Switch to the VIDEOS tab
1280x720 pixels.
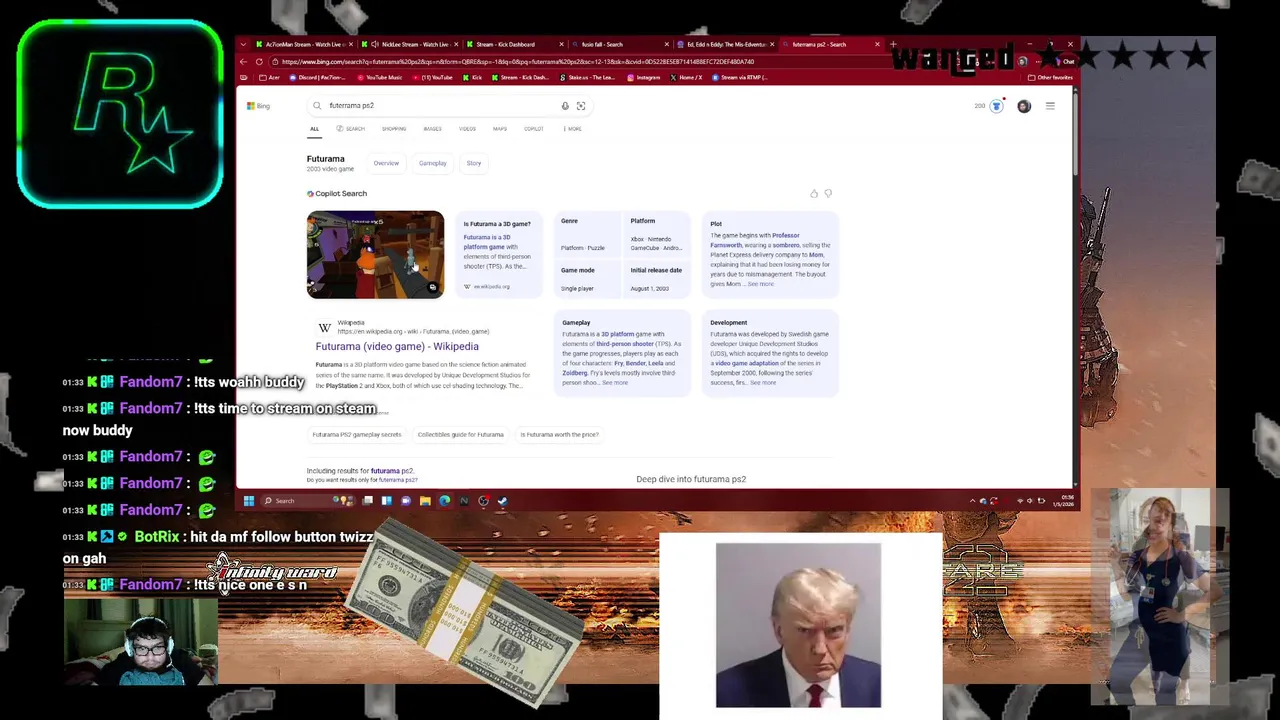467,129
